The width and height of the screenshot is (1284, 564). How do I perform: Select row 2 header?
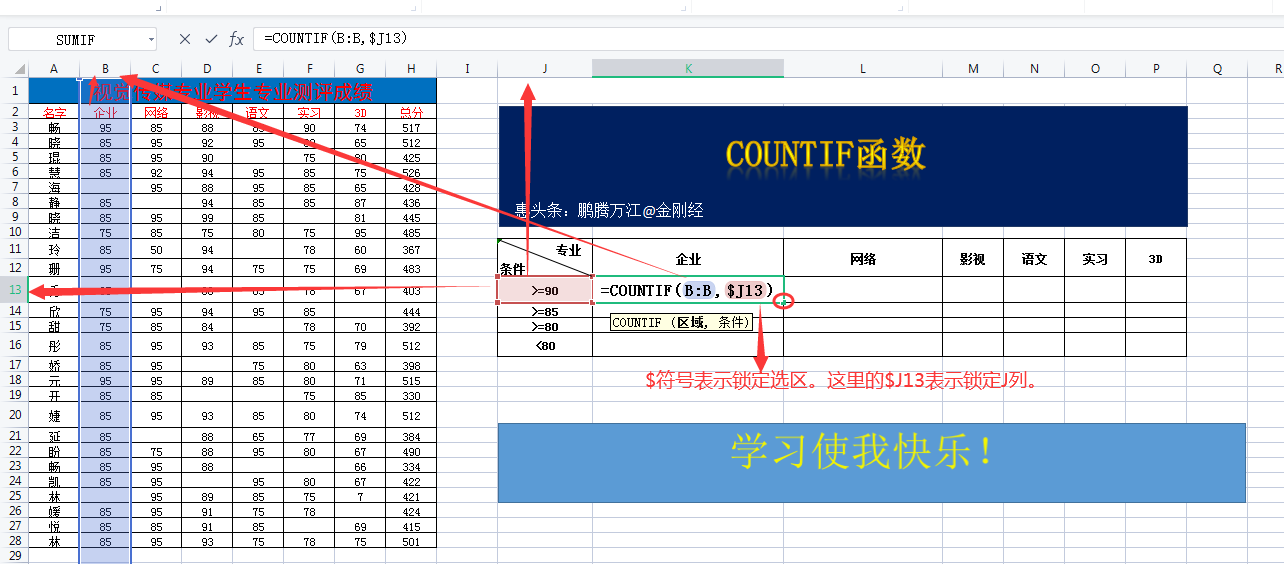[14, 112]
